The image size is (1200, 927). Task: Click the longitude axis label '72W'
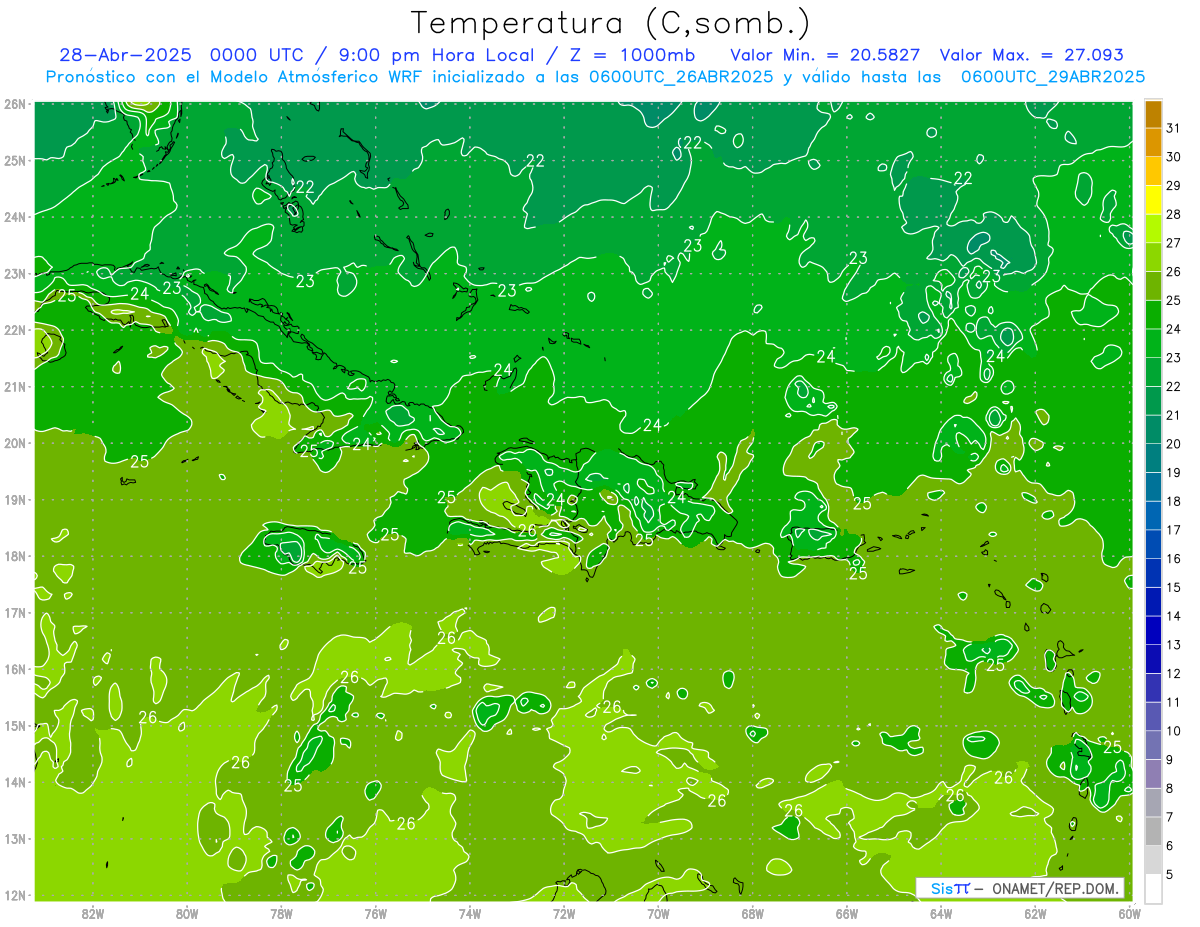pos(564,914)
